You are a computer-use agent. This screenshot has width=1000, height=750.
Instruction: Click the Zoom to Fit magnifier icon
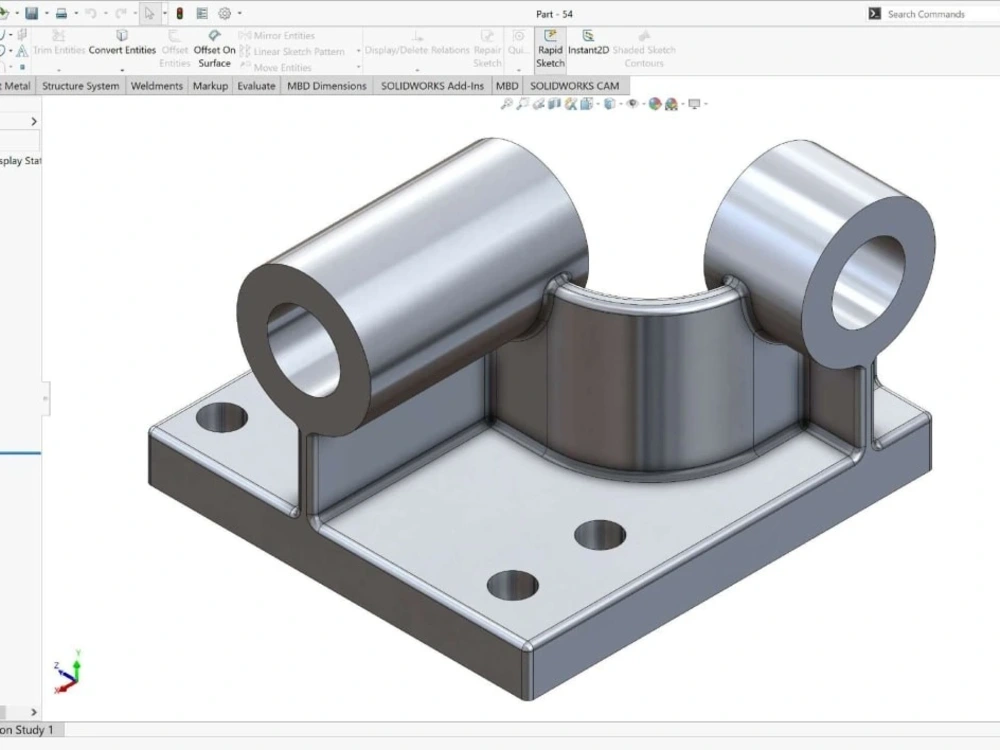click(x=506, y=103)
